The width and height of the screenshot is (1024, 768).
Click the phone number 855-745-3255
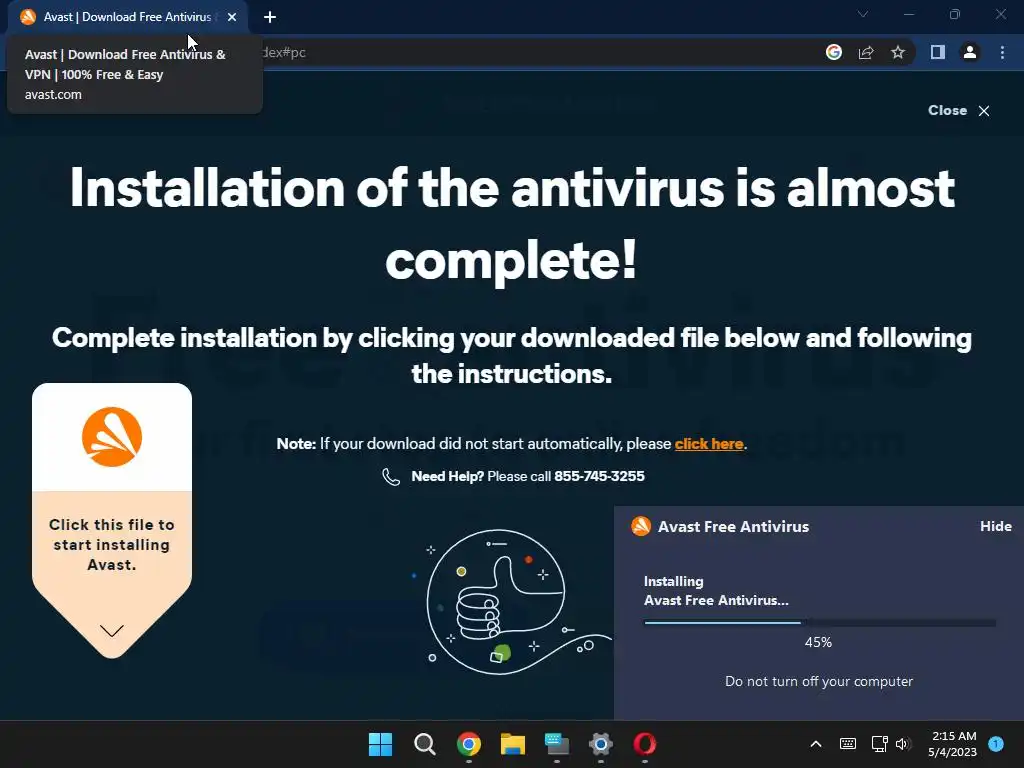click(x=599, y=476)
